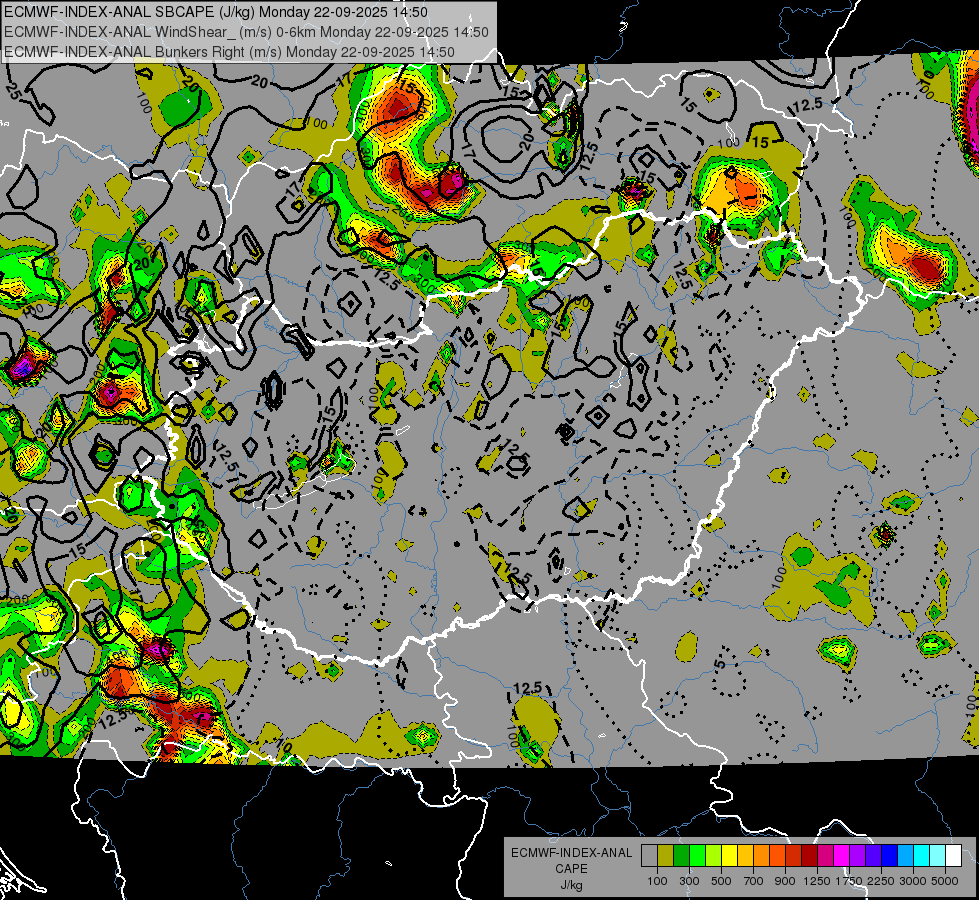Click the SBCAPE (J/kg) title line
This screenshot has height=900, width=979.
tap(216, 12)
